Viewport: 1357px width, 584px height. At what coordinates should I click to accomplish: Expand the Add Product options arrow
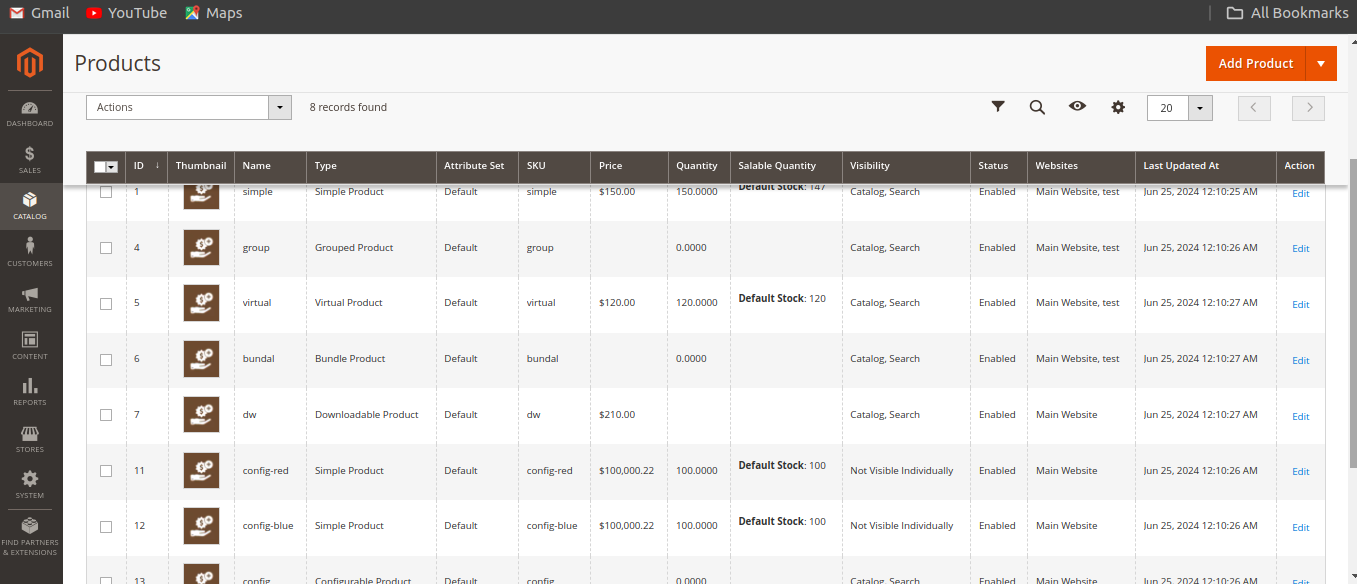(1322, 62)
